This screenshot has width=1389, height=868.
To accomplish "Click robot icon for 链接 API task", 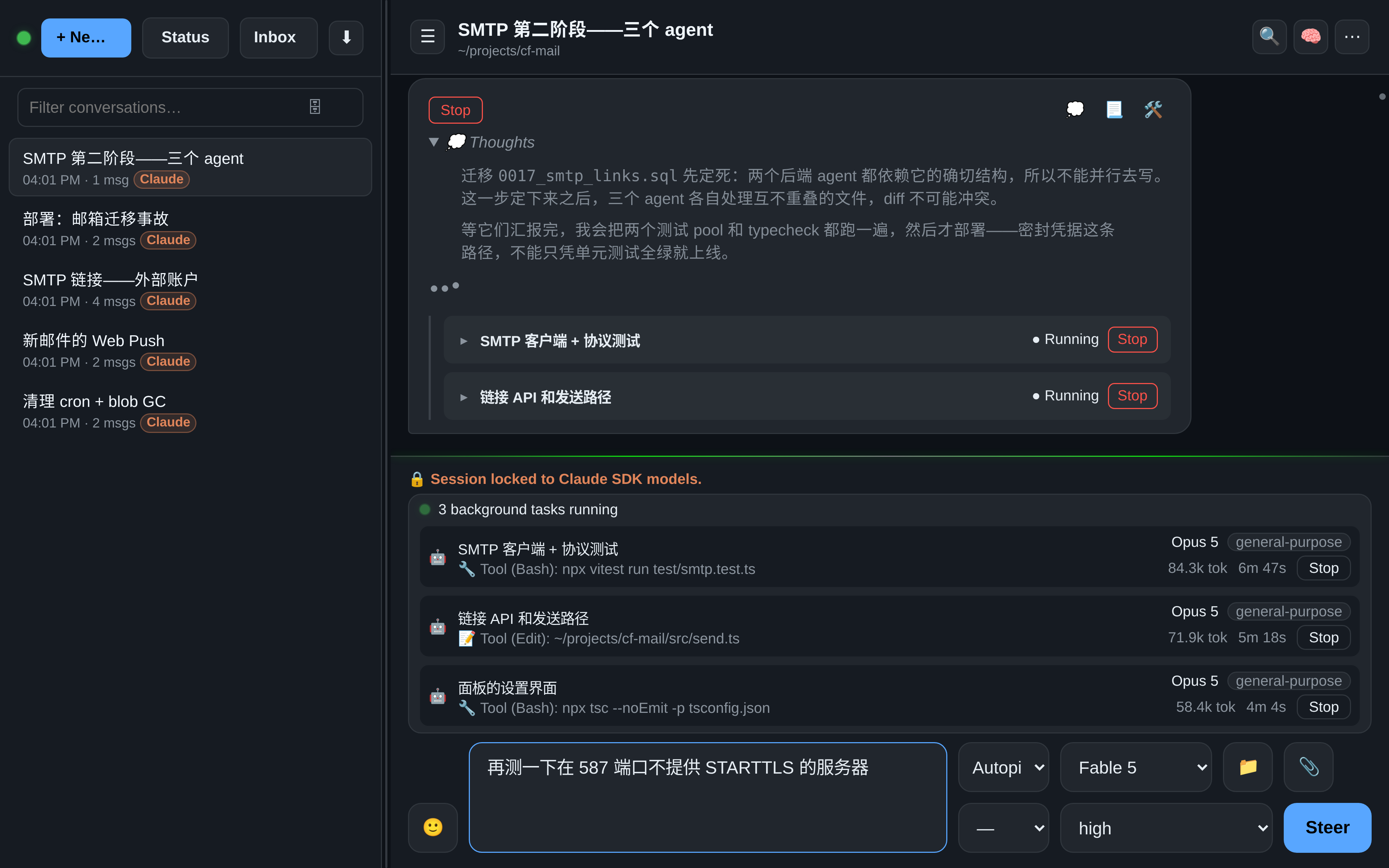I will coord(438,626).
